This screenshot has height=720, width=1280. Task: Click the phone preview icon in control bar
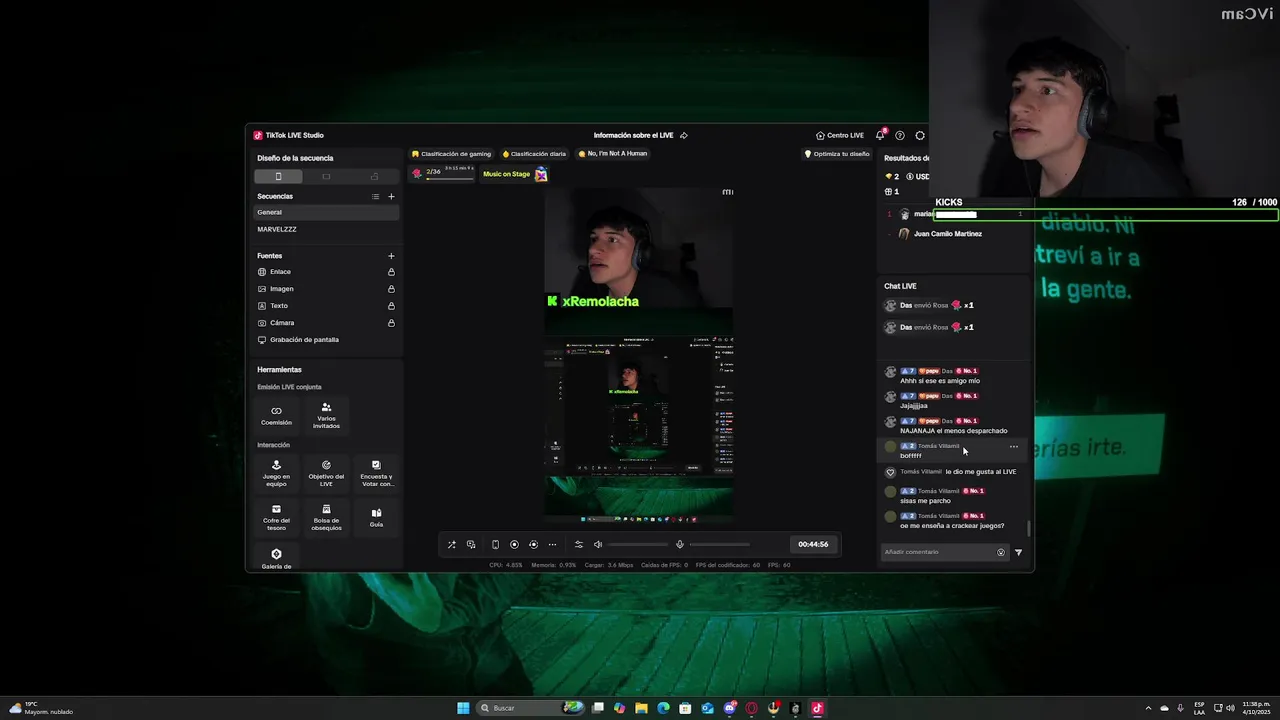pos(495,544)
